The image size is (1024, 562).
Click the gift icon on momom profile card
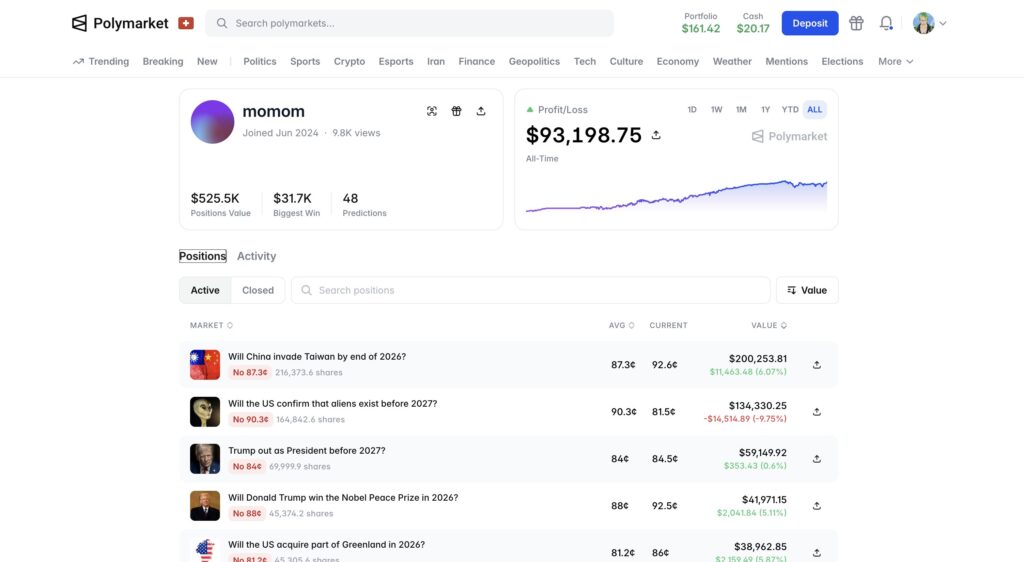[x=456, y=111]
